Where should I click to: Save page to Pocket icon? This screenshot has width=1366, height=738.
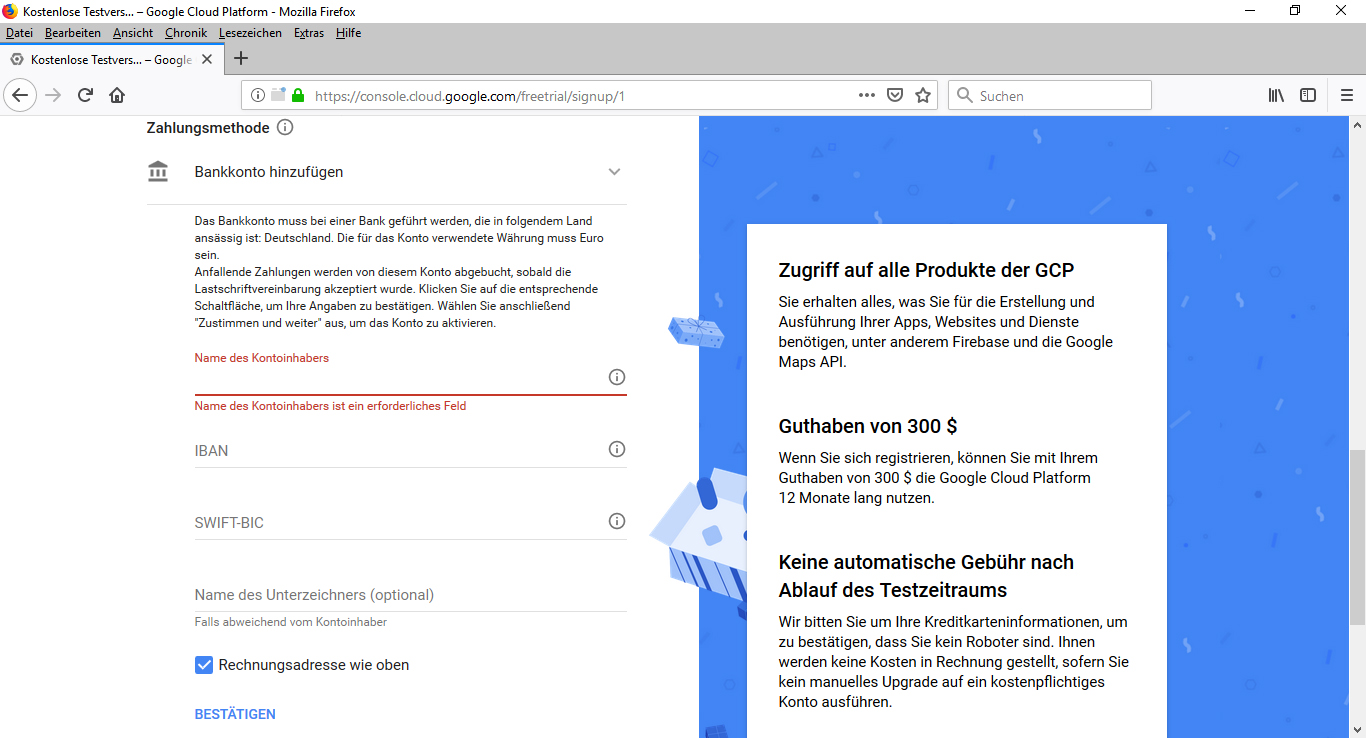895,95
